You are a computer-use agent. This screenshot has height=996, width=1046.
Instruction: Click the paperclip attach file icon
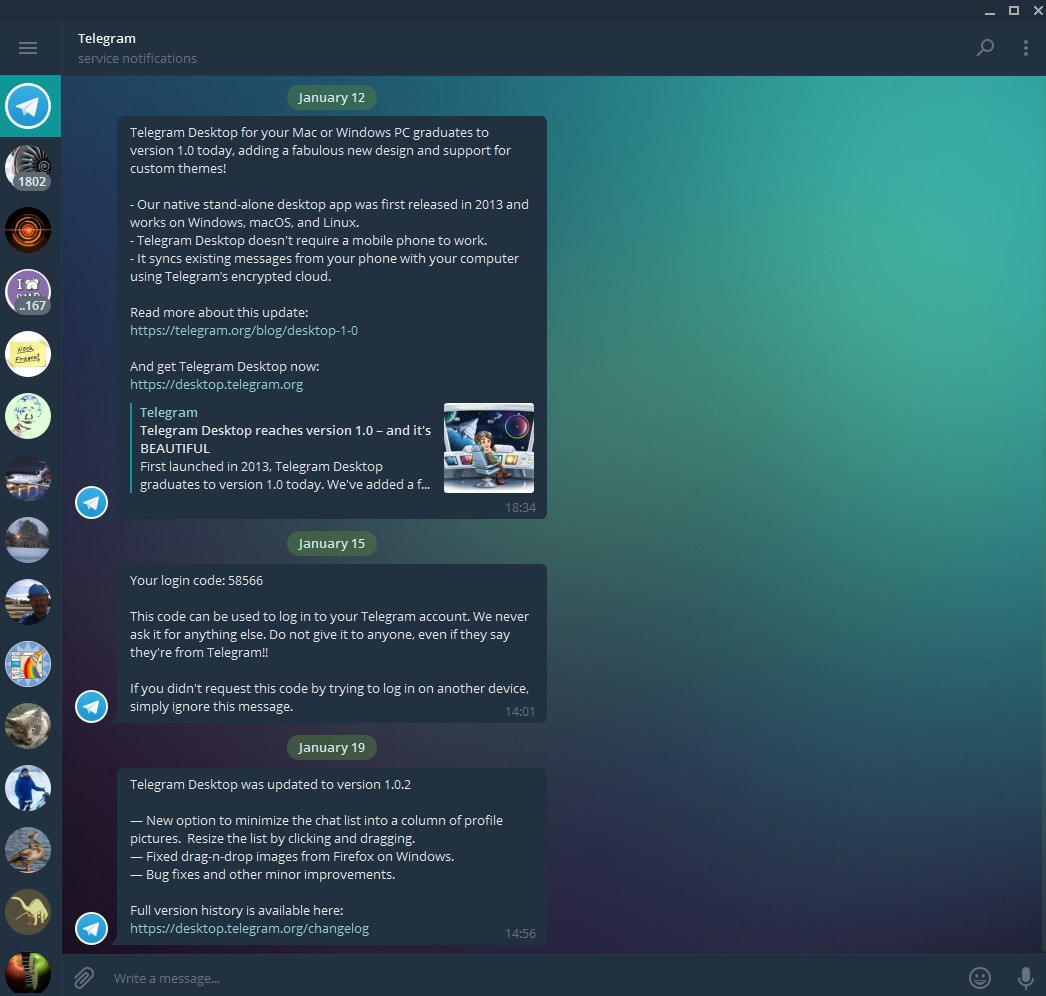pyautogui.click(x=84, y=978)
